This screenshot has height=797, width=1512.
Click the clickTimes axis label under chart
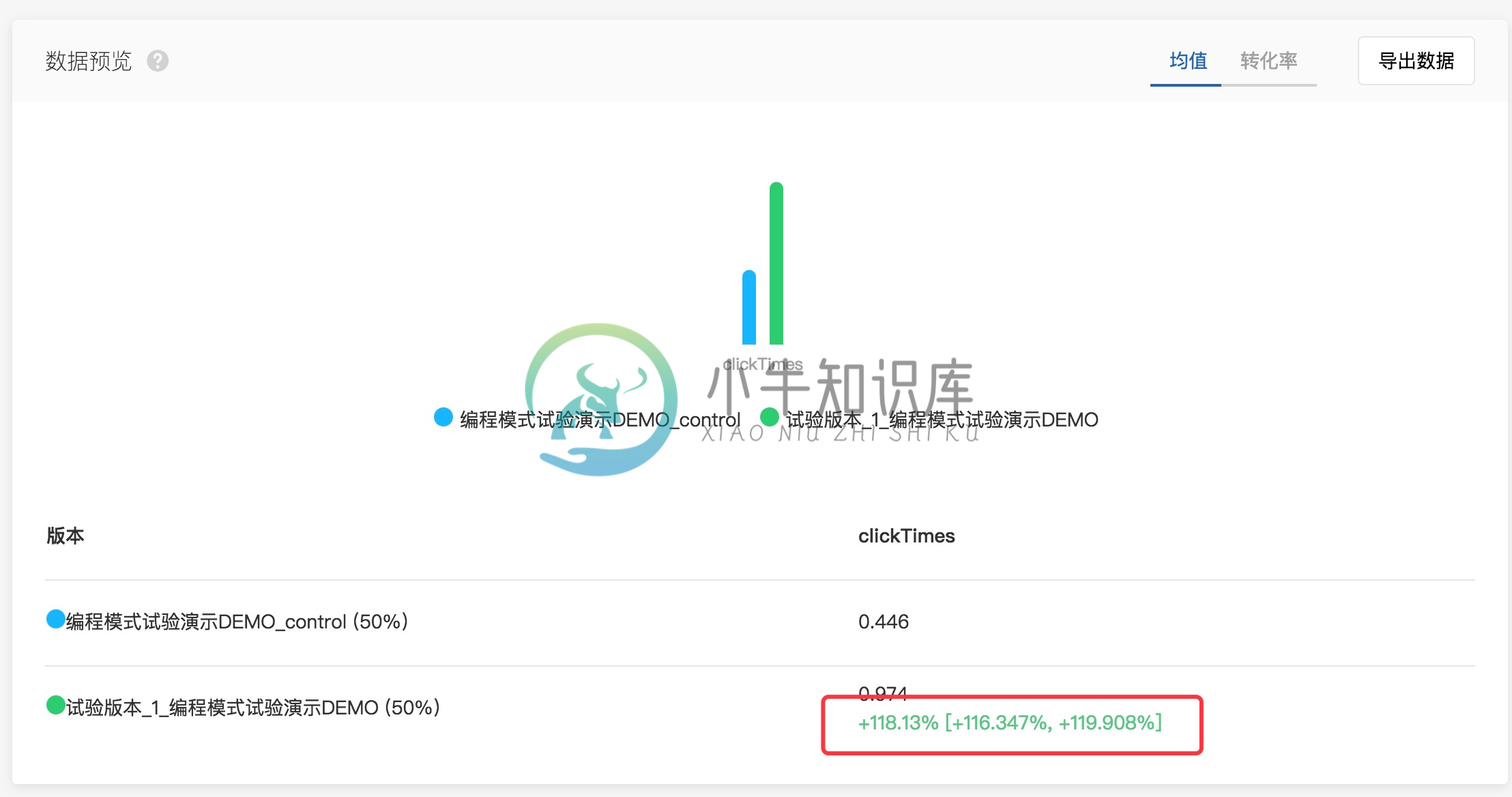763,364
